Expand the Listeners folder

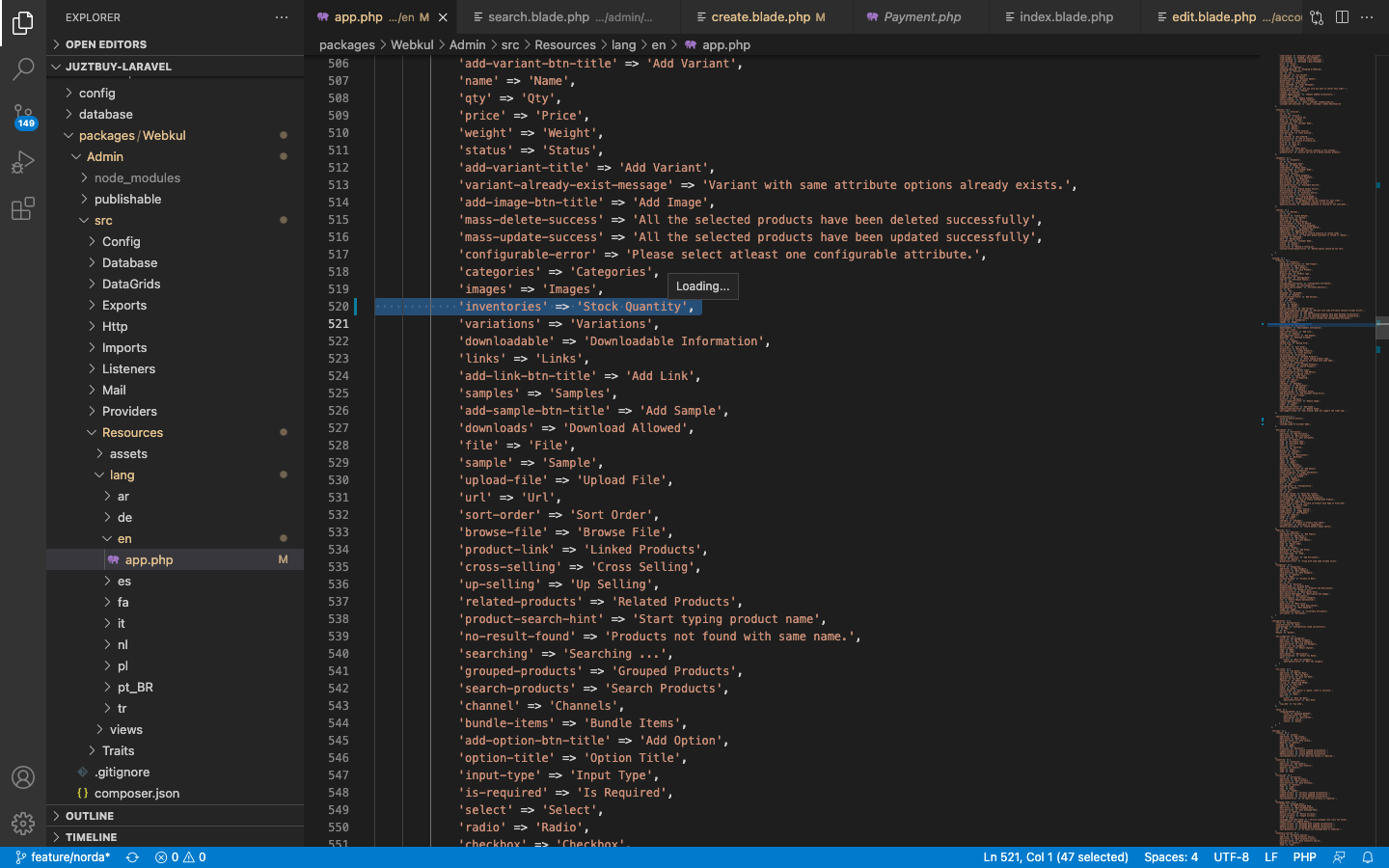tap(175, 369)
